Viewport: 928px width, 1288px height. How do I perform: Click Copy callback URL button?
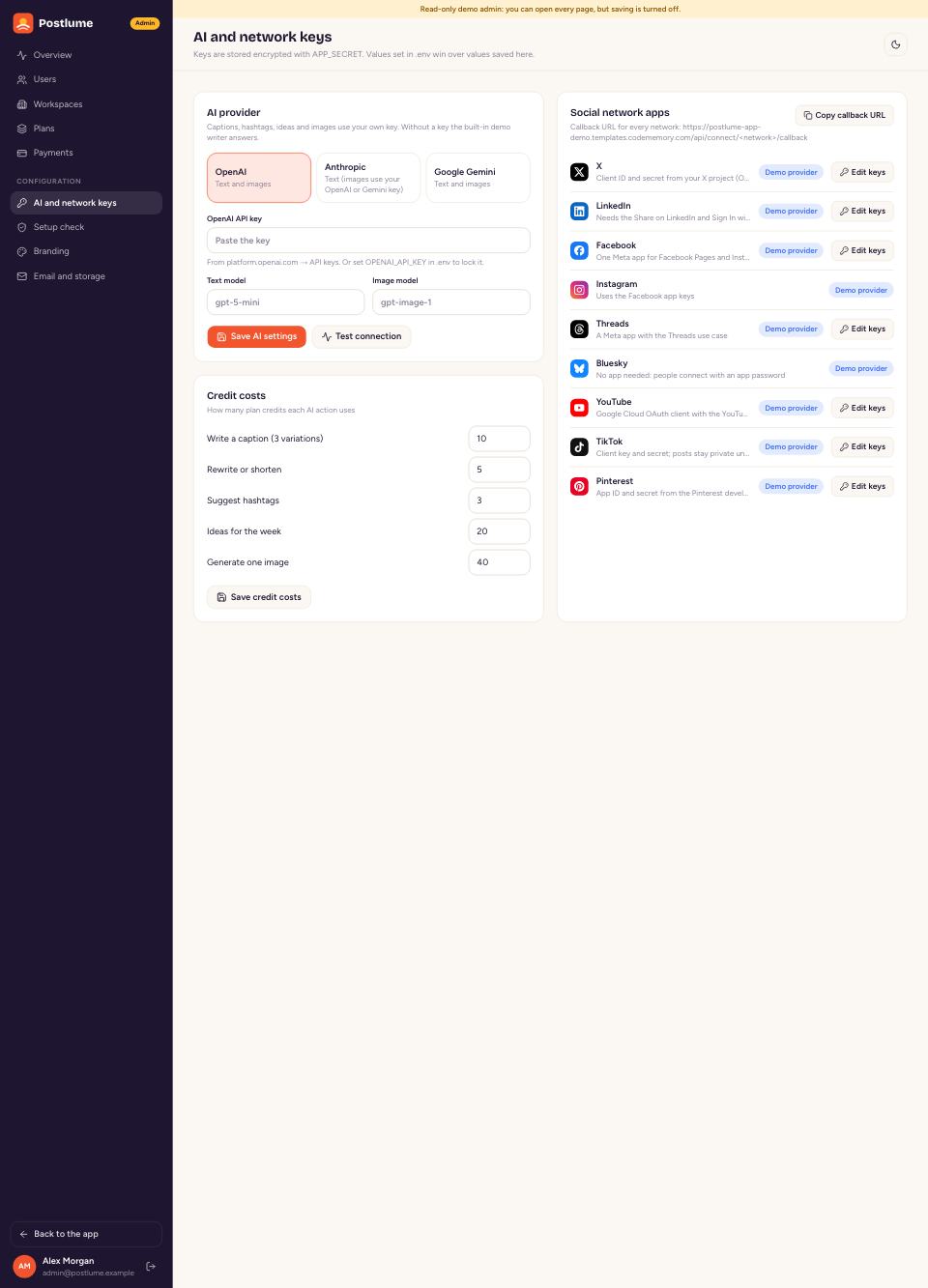[845, 115]
